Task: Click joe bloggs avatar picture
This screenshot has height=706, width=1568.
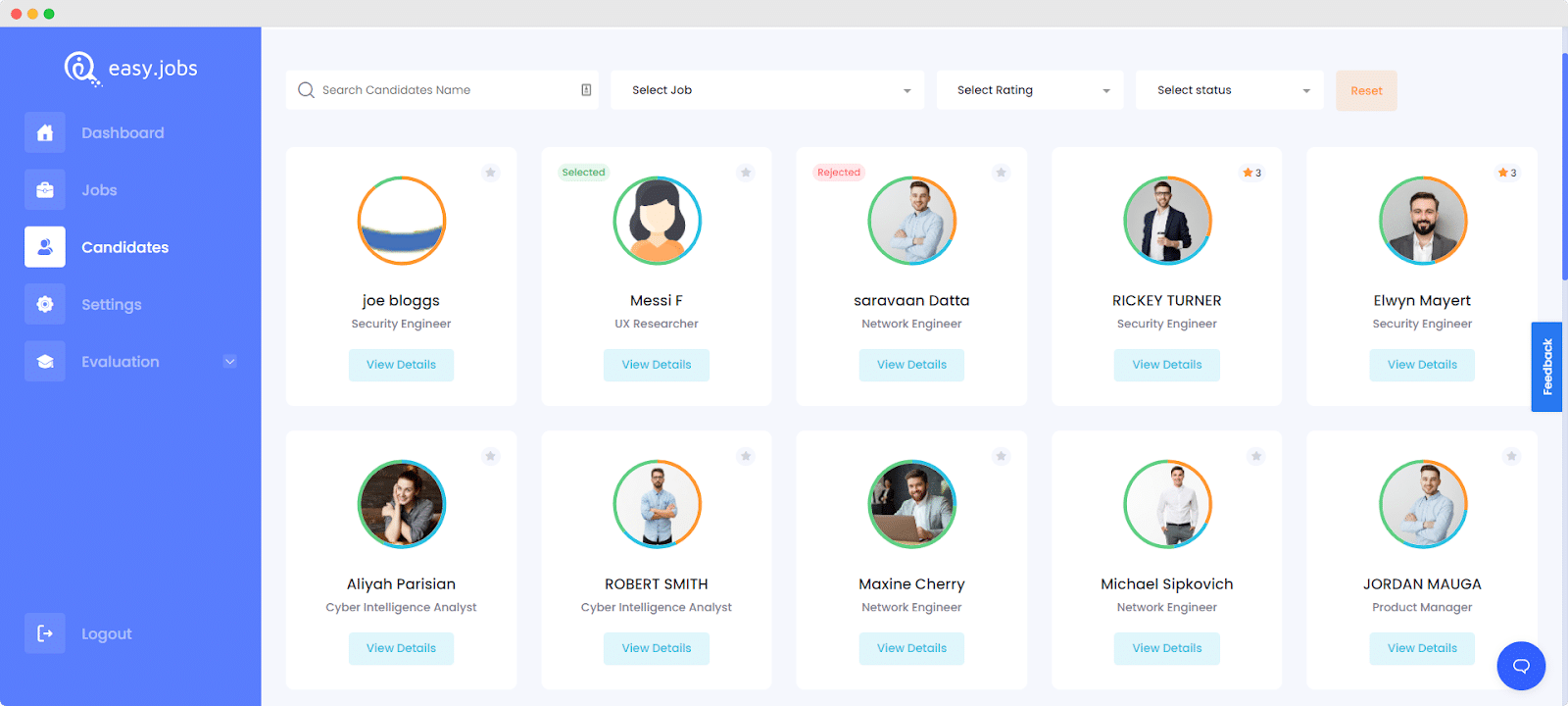Action: coord(402,221)
